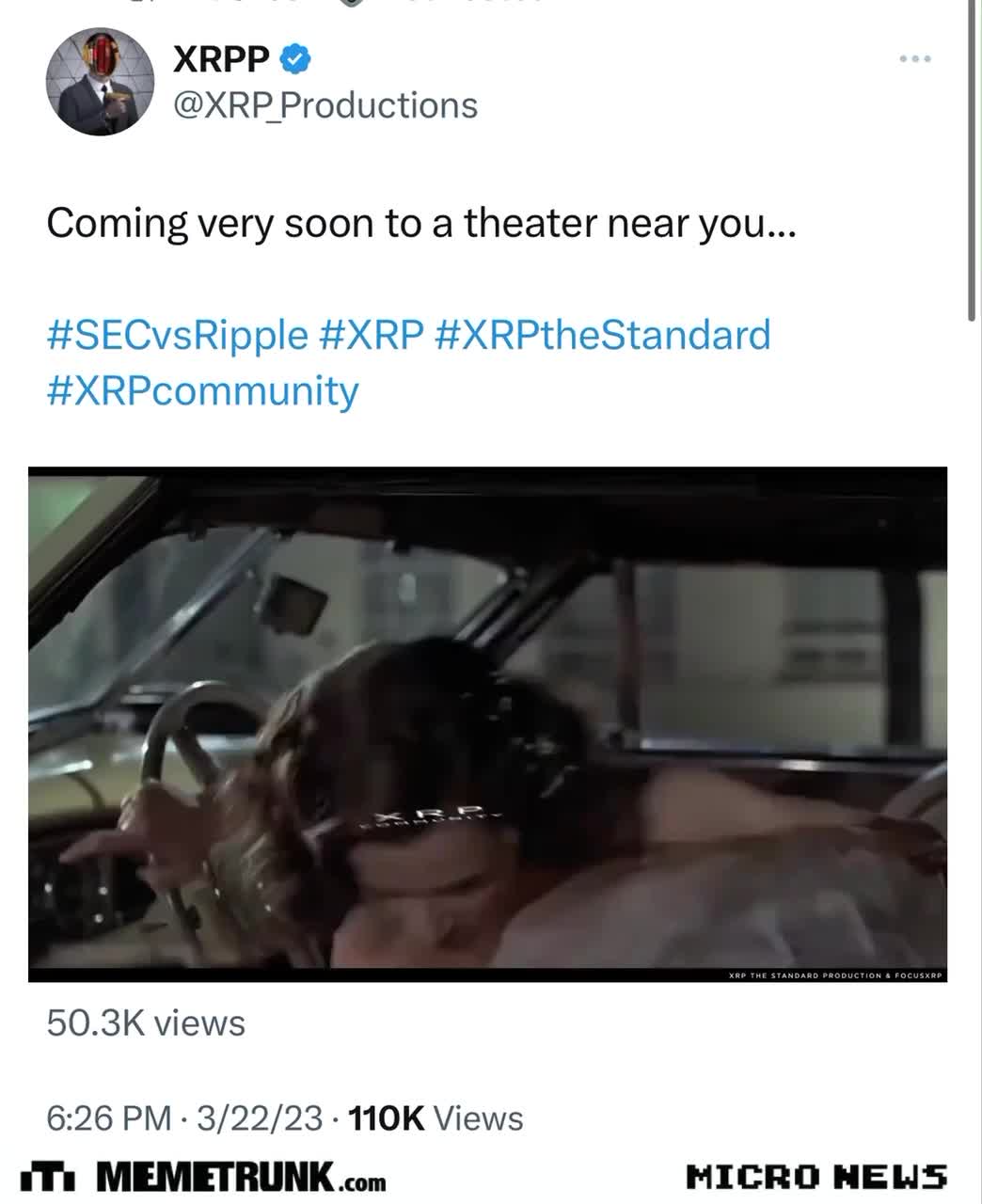View the 110K Views analytics
The width and height of the screenshot is (982, 1204).
436,1118
